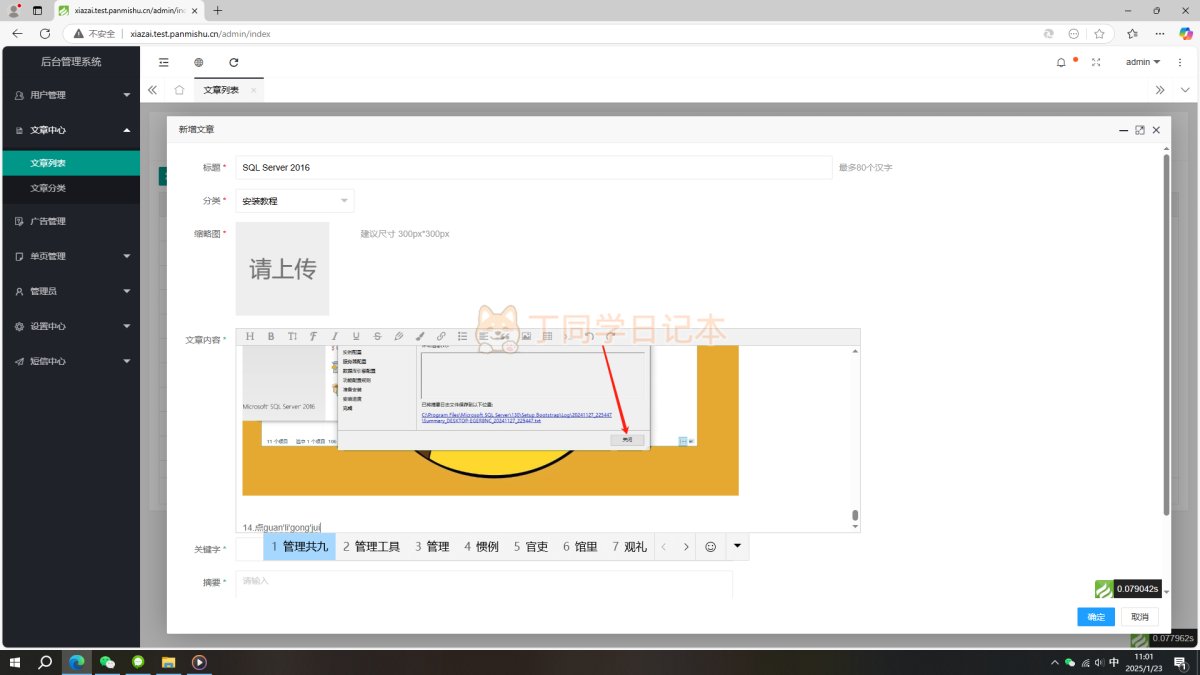Insert an image via the editor toolbar

tap(526, 336)
